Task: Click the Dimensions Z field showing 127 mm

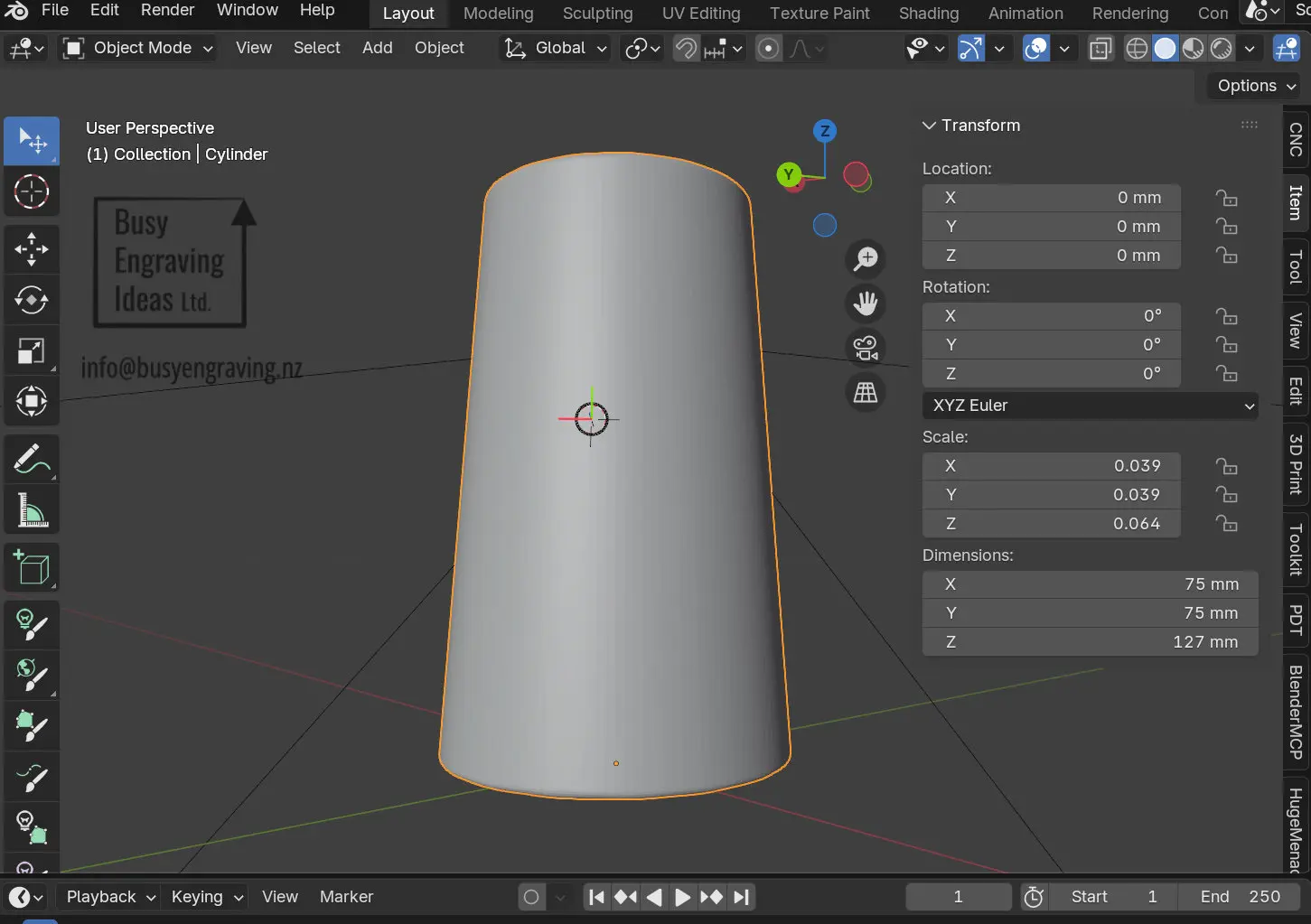Action: (1090, 642)
